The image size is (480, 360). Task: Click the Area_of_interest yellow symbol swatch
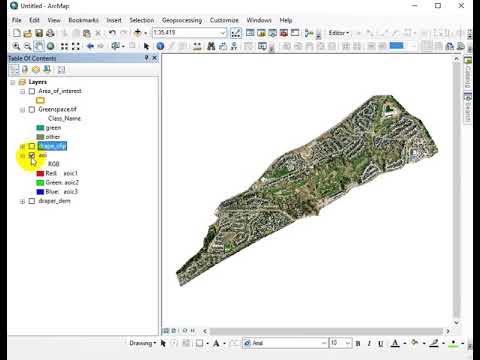[40, 100]
